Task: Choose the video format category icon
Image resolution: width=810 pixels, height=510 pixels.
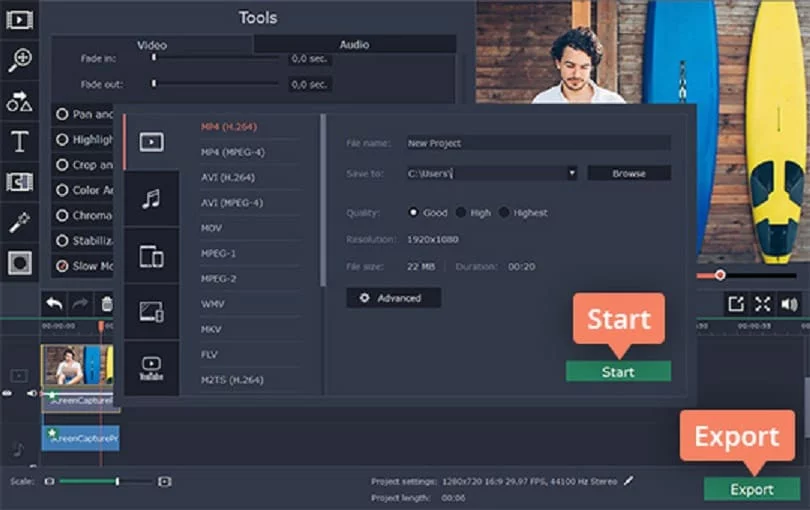Action: click(151, 142)
